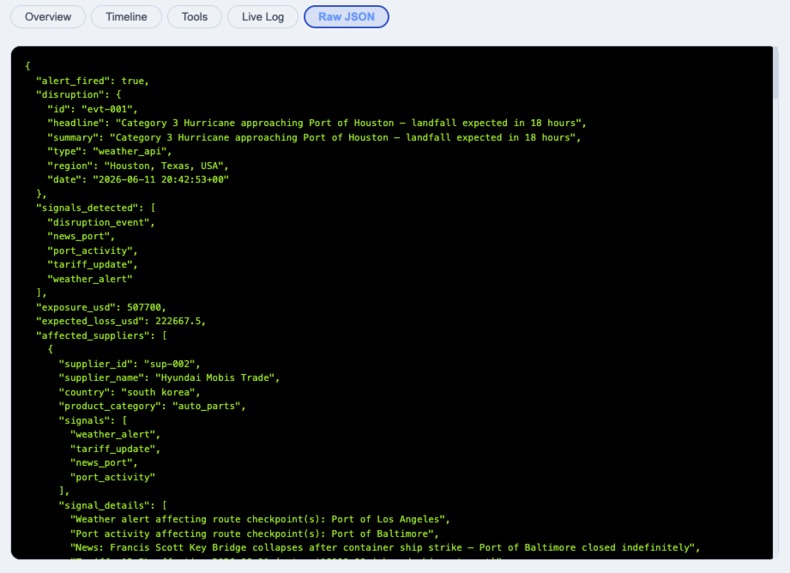
Task: Open the Live Log tab
Action: point(262,17)
